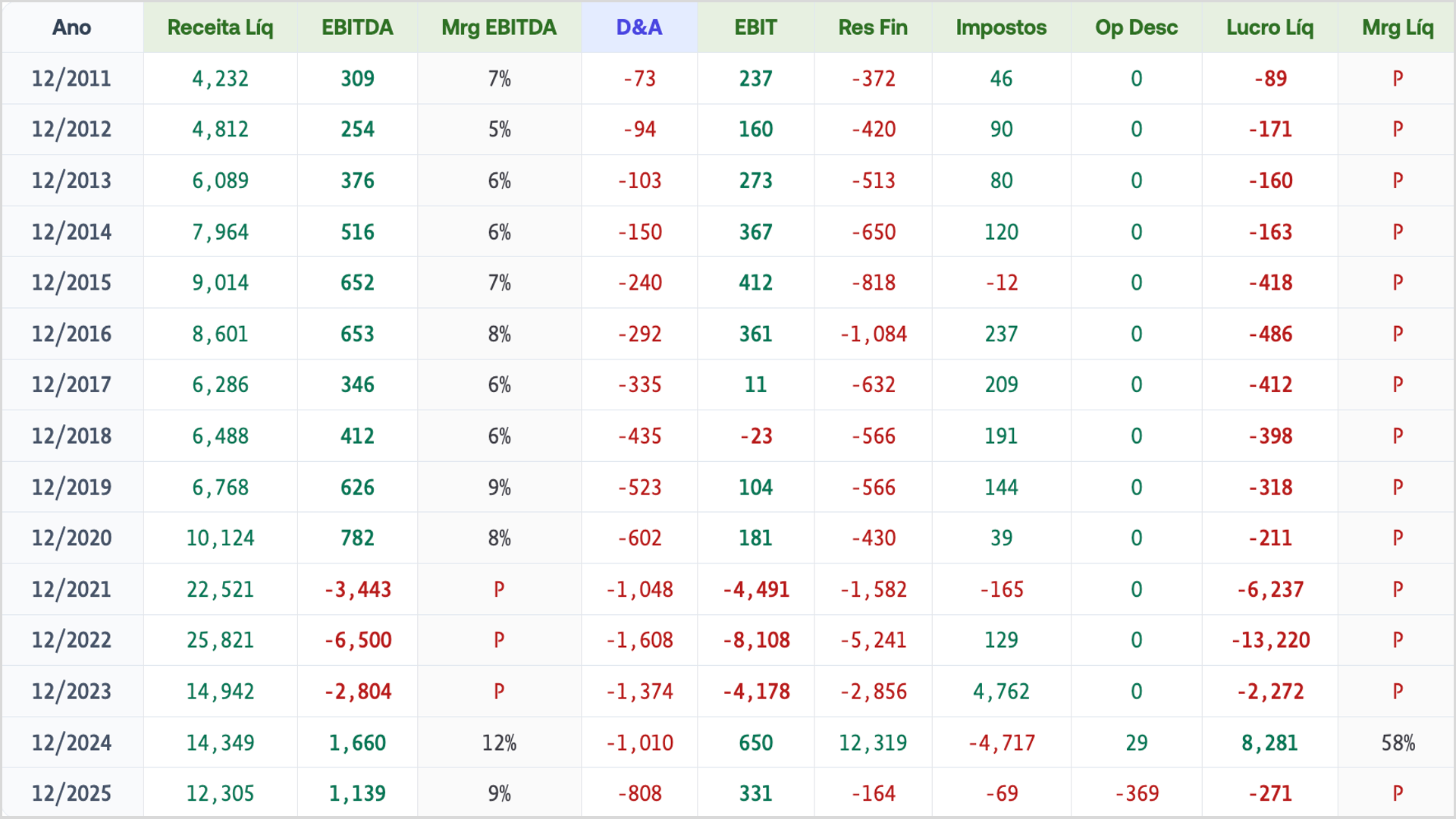Click the 12/2021 year cell
Image resolution: width=1456 pixels, height=819 pixels.
pyautogui.click(x=72, y=589)
